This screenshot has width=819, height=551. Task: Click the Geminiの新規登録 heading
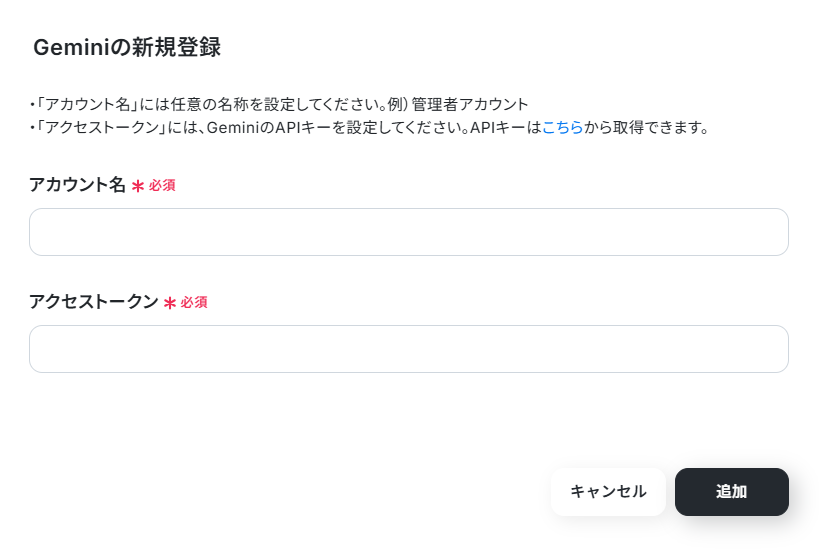[127, 47]
